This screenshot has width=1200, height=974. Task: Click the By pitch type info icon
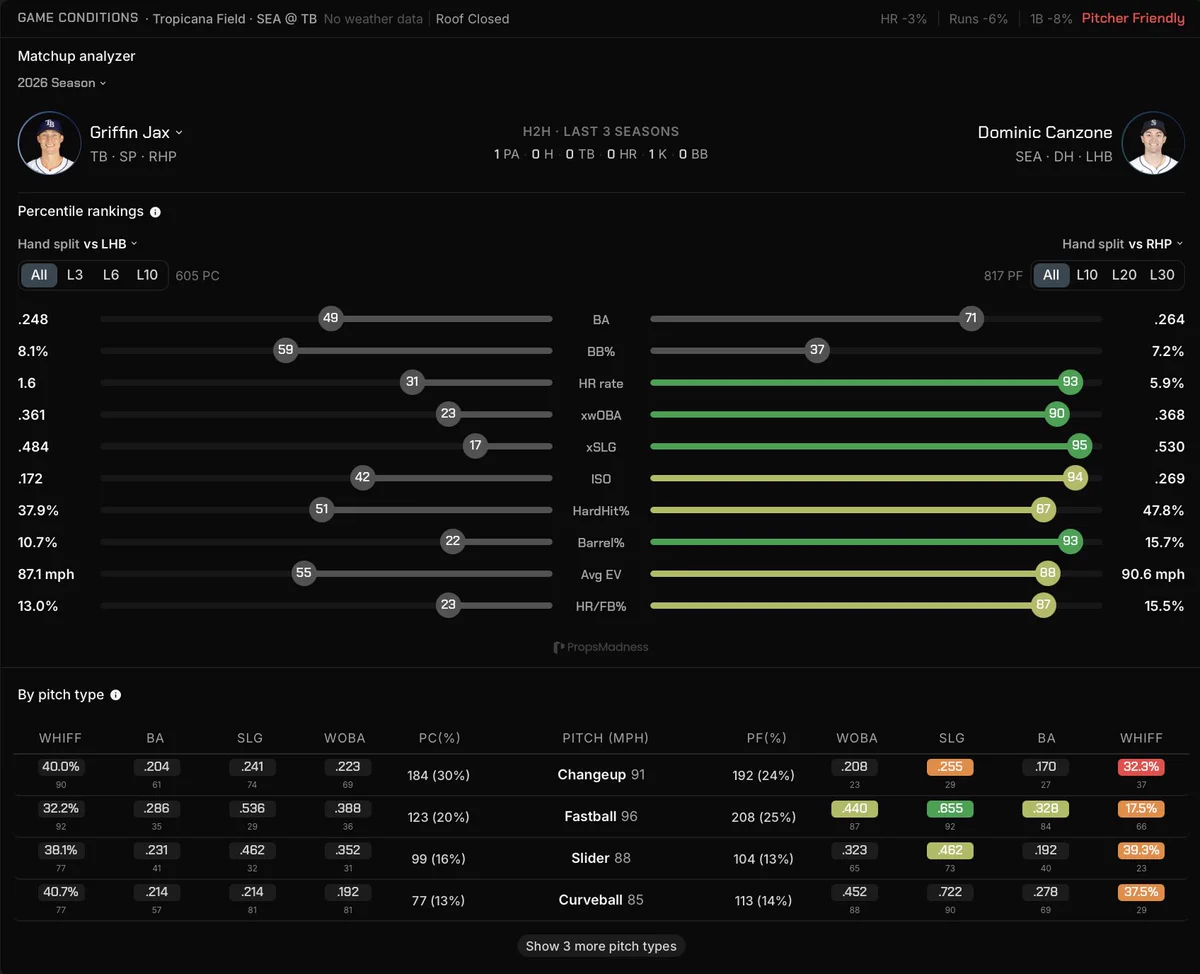click(115, 695)
